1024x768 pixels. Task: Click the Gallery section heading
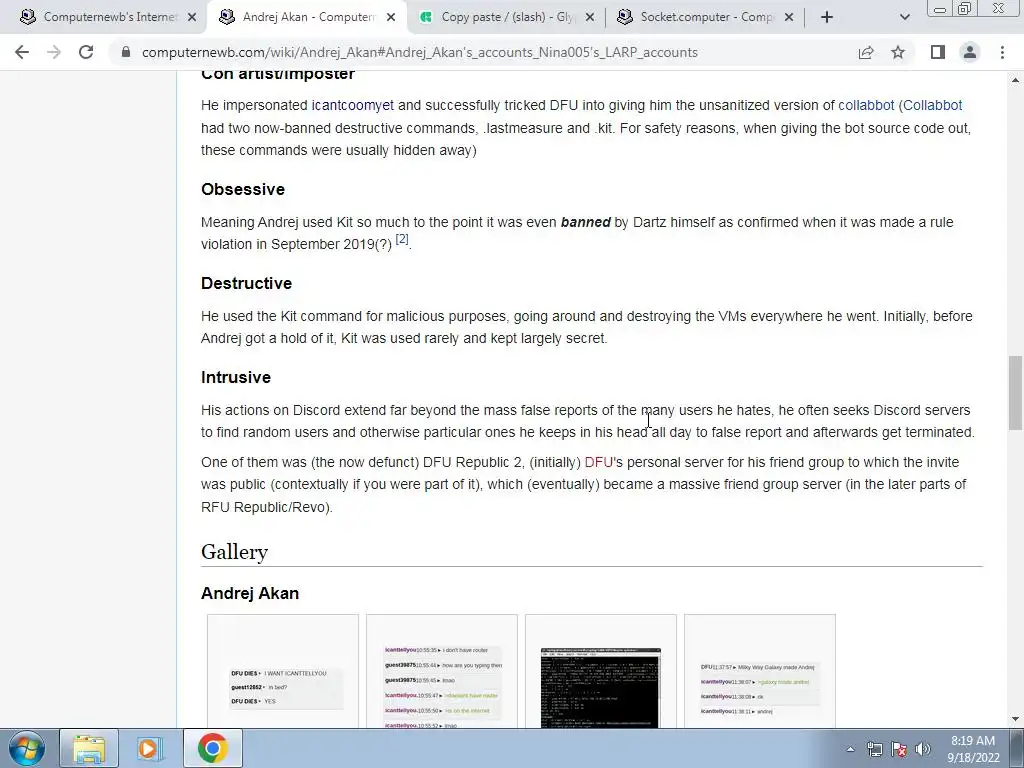pos(234,552)
